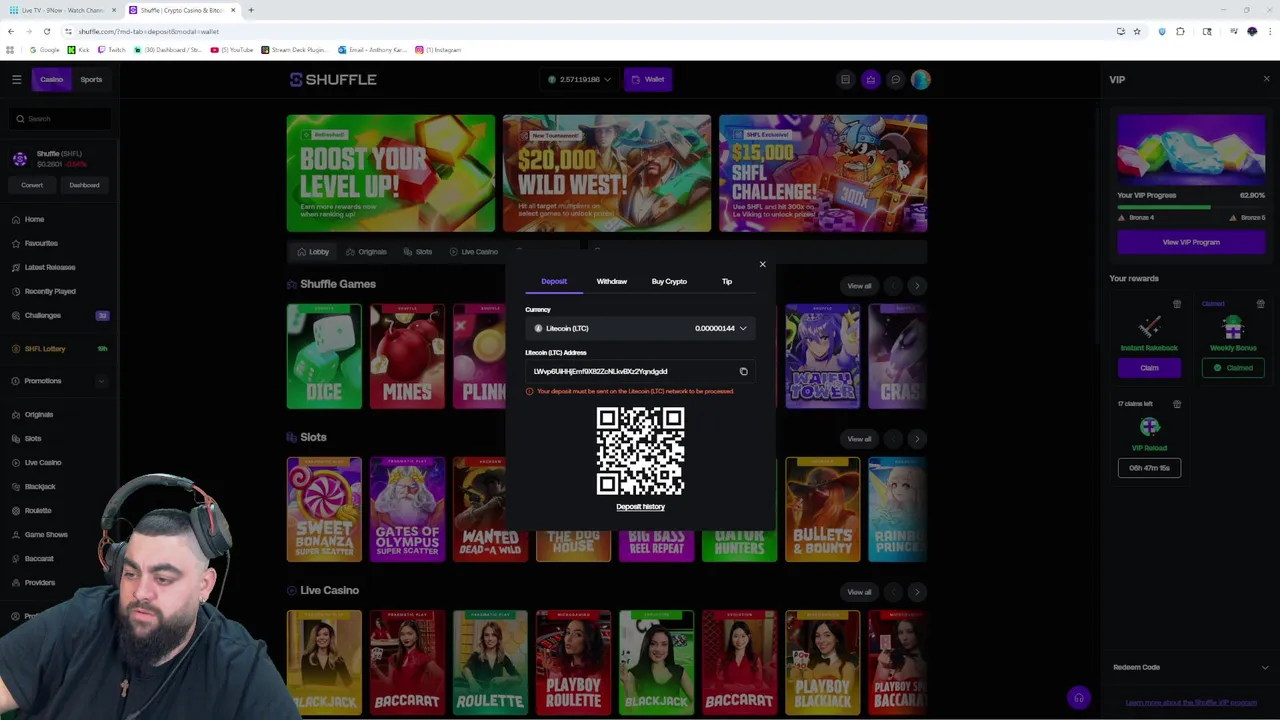Switch to the Live TV browser tab
Viewport: 1280px width, 720px height.
62,10
